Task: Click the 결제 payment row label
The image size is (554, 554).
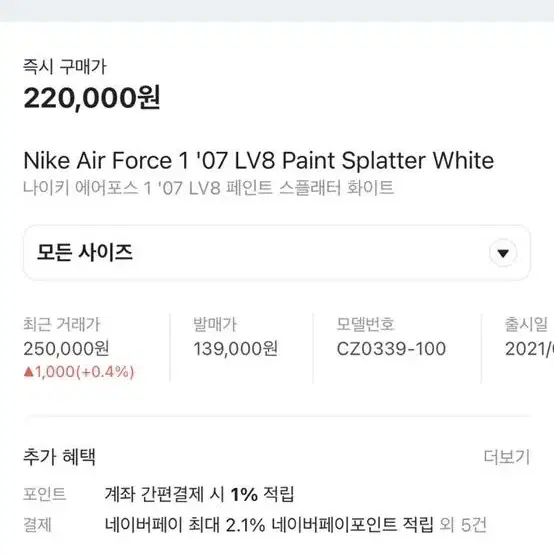Action: click(37, 525)
